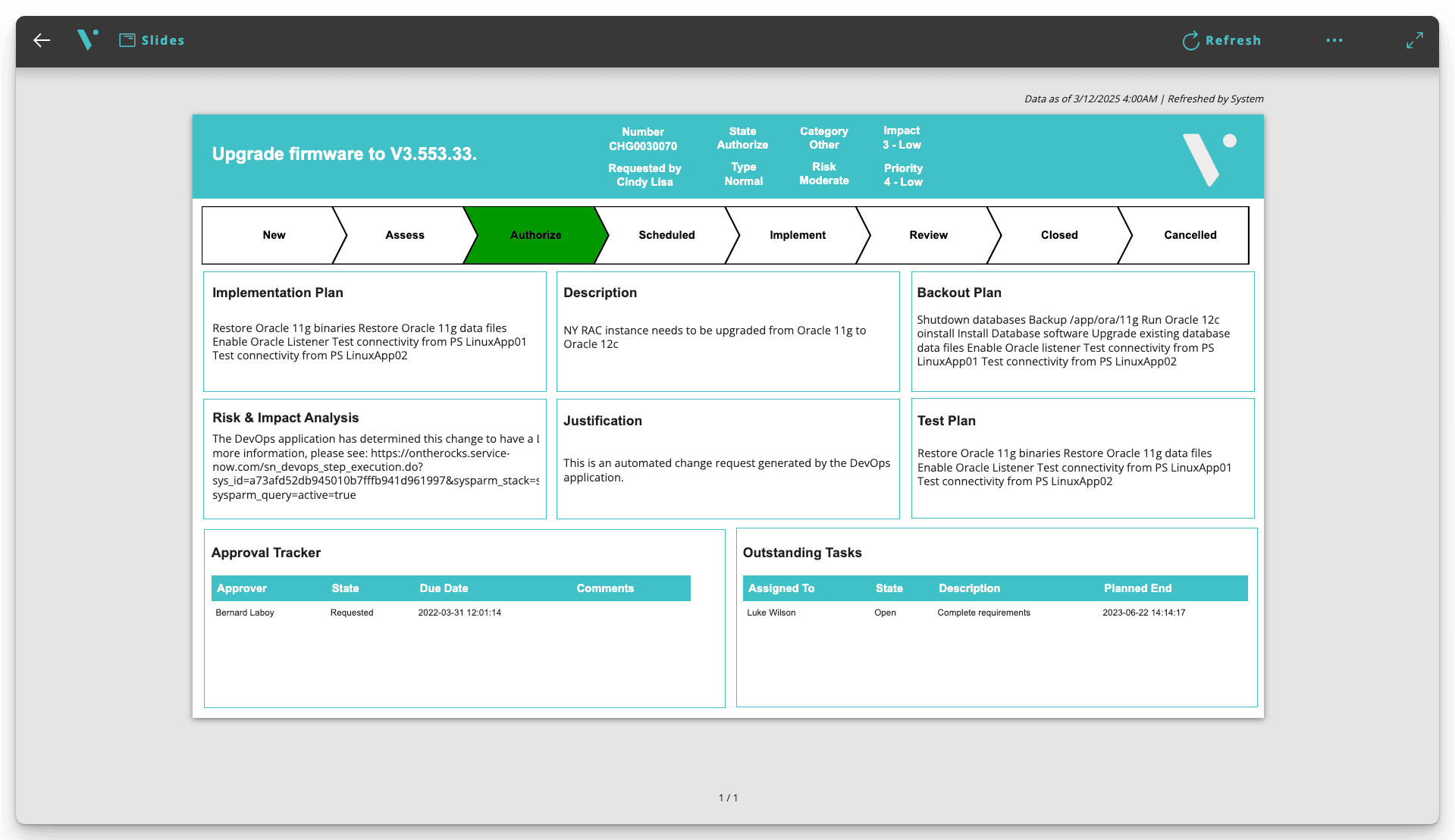Click State value Authorize in header
This screenshot has height=840, width=1455.
click(742, 145)
